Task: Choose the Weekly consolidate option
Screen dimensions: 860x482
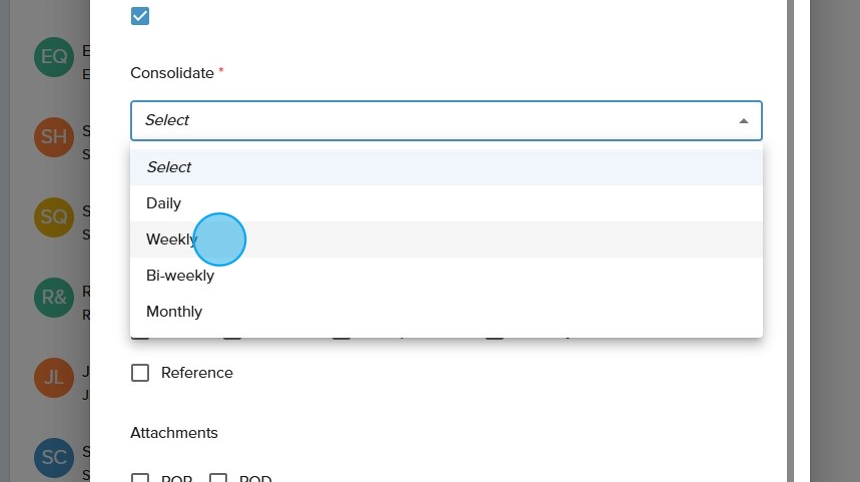Action: (171, 239)
